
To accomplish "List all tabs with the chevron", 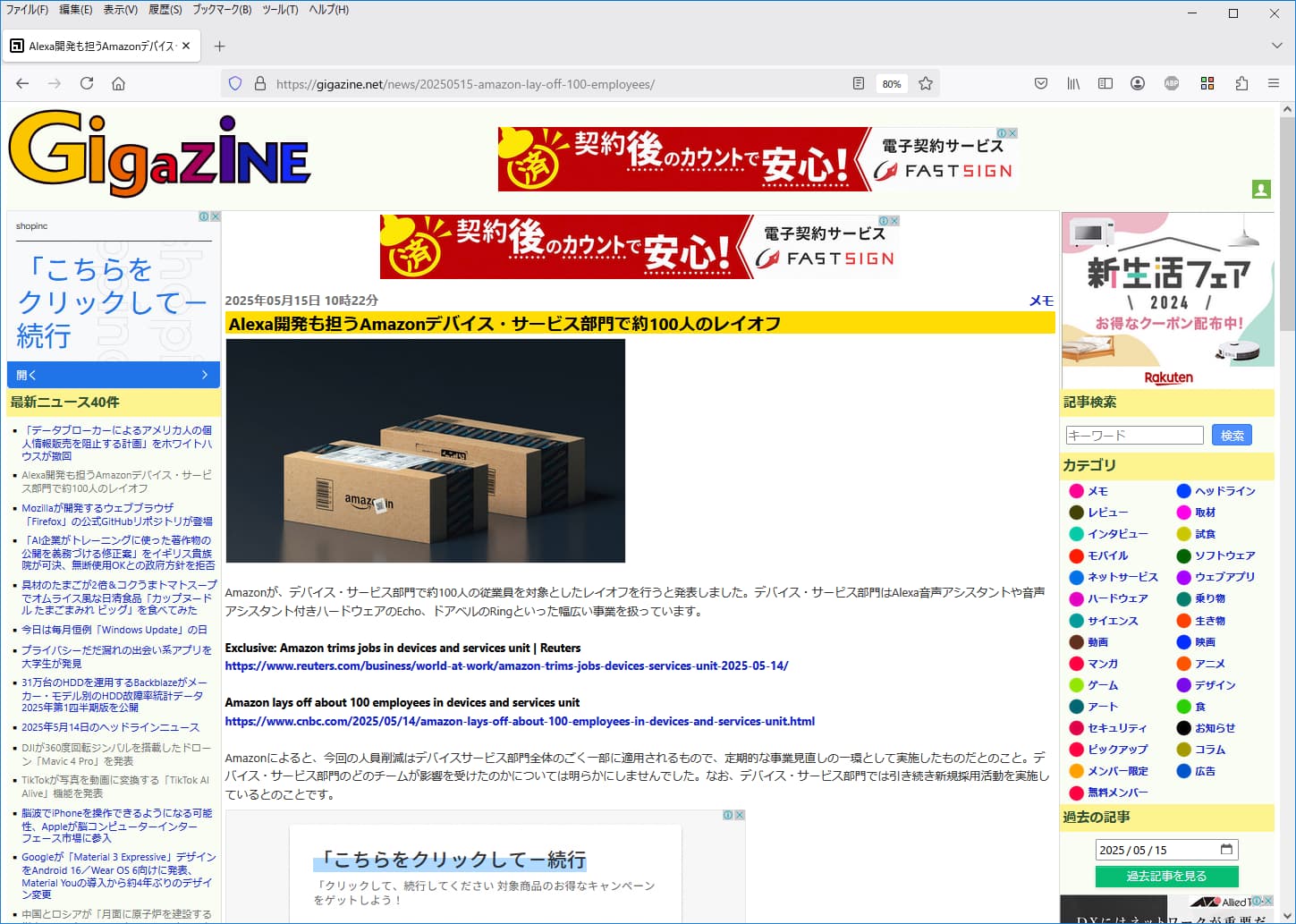I will pyautogui.click(x=1276, y=46).
